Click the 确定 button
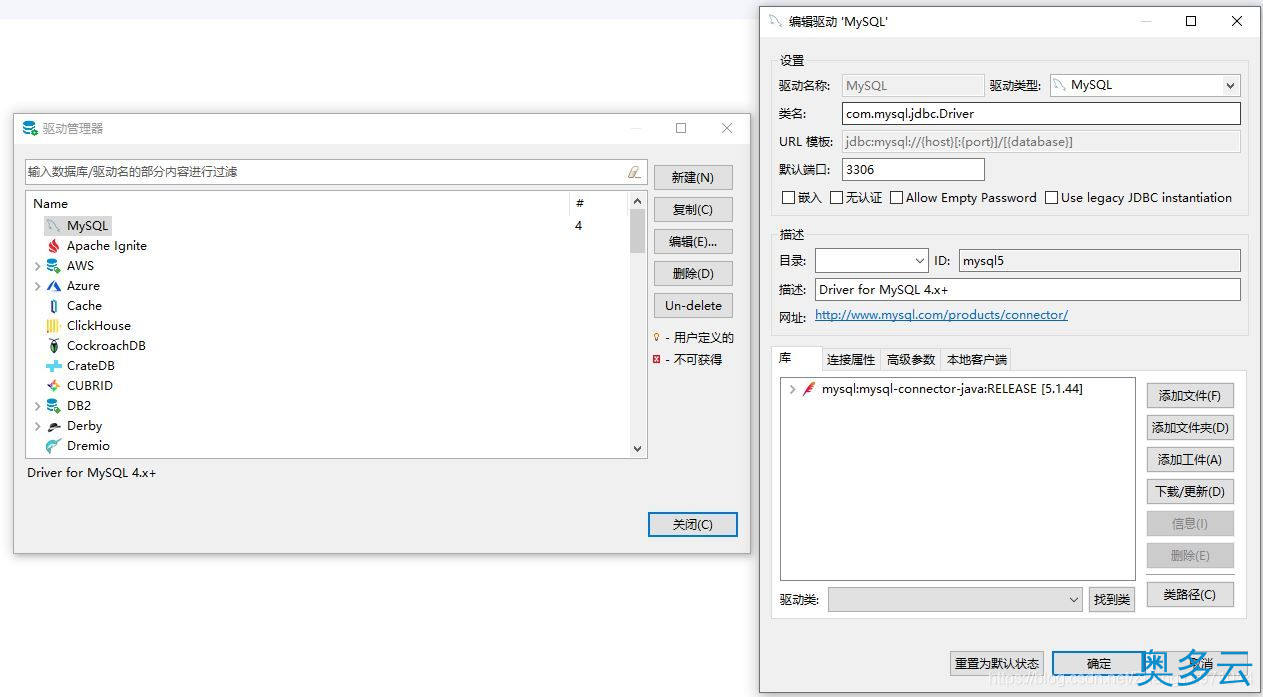Image resolution: width=1263 pixels, height=697 pixels. click(x=1099, y=663)
